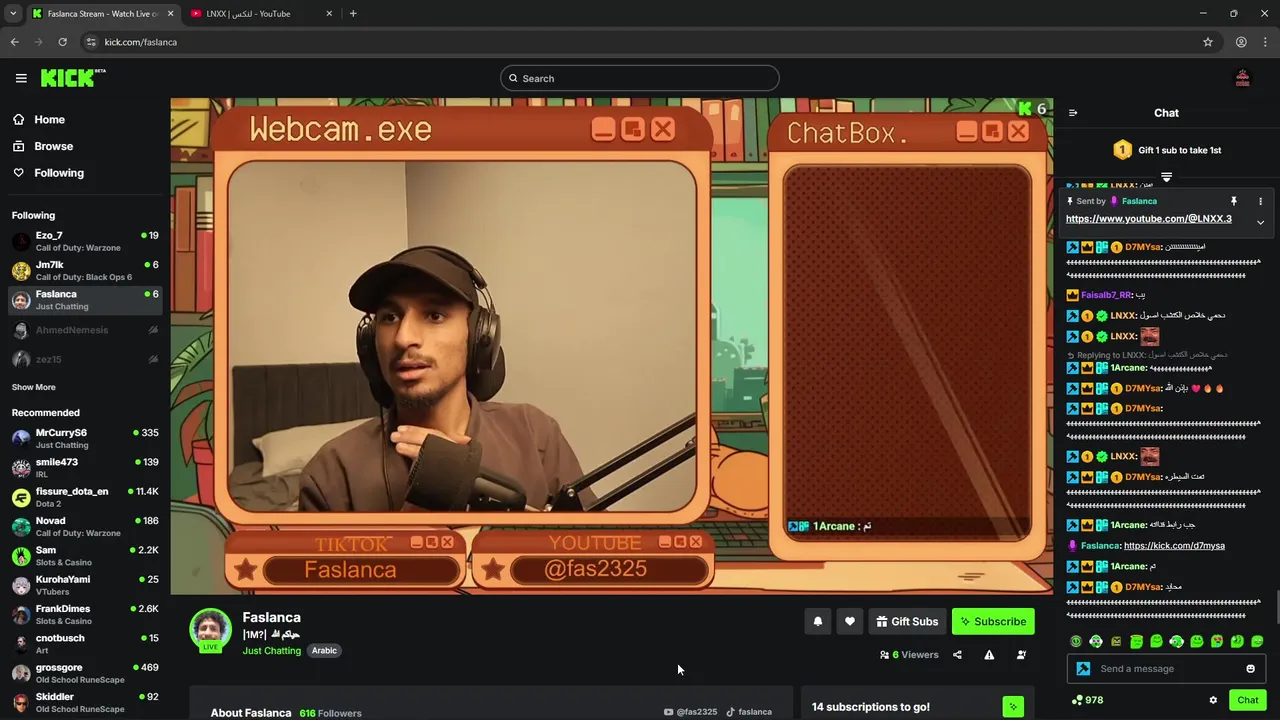Open Jm7lk channel

(x=85, y=271)
